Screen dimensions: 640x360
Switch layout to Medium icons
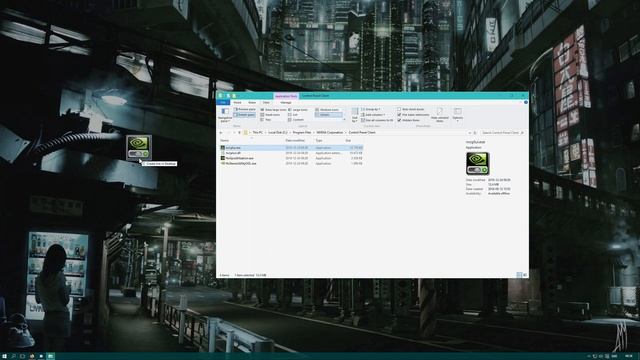(x=327, y=110)
